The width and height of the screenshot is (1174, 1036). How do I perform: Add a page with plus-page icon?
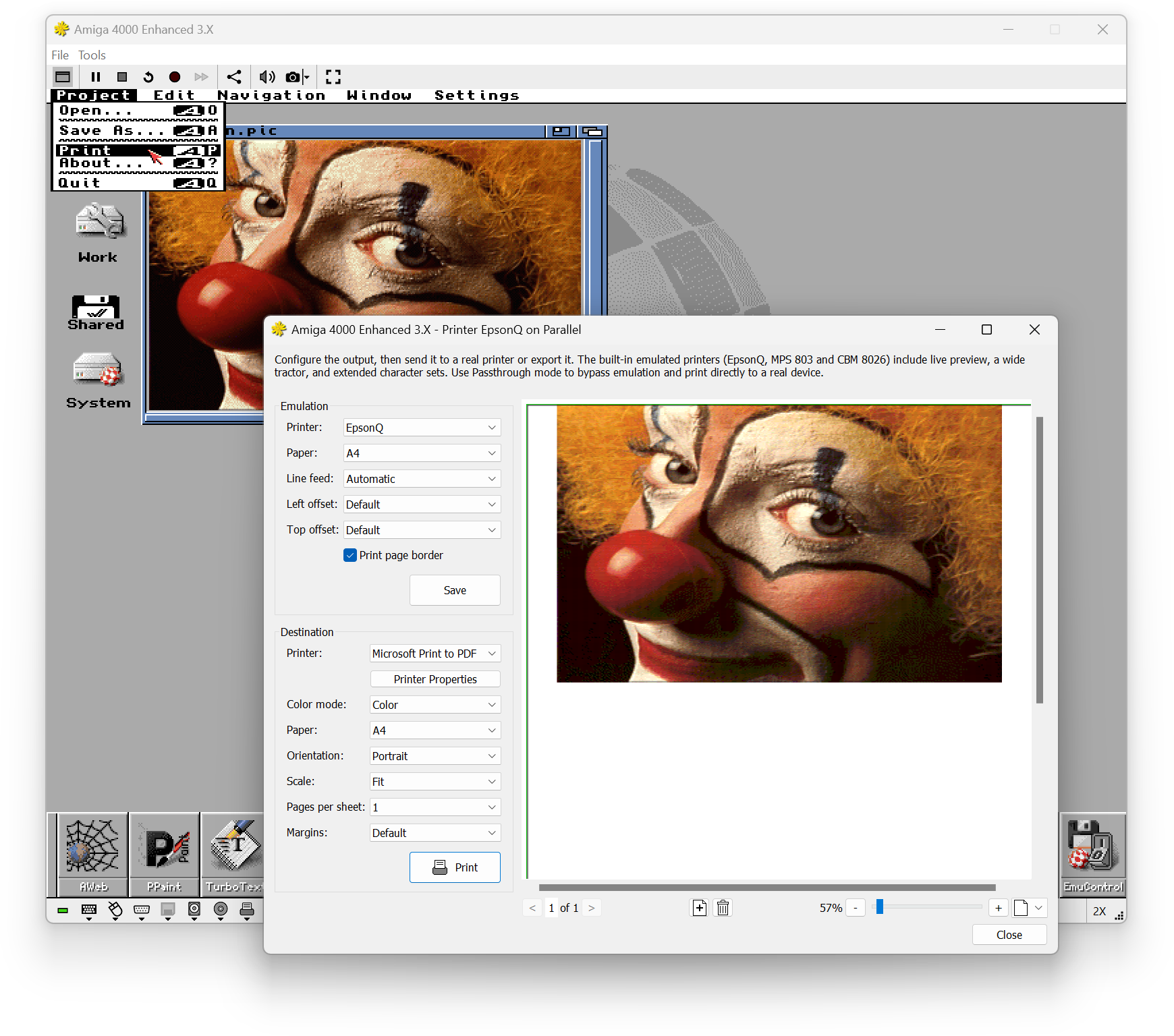(x=700, y=908)
